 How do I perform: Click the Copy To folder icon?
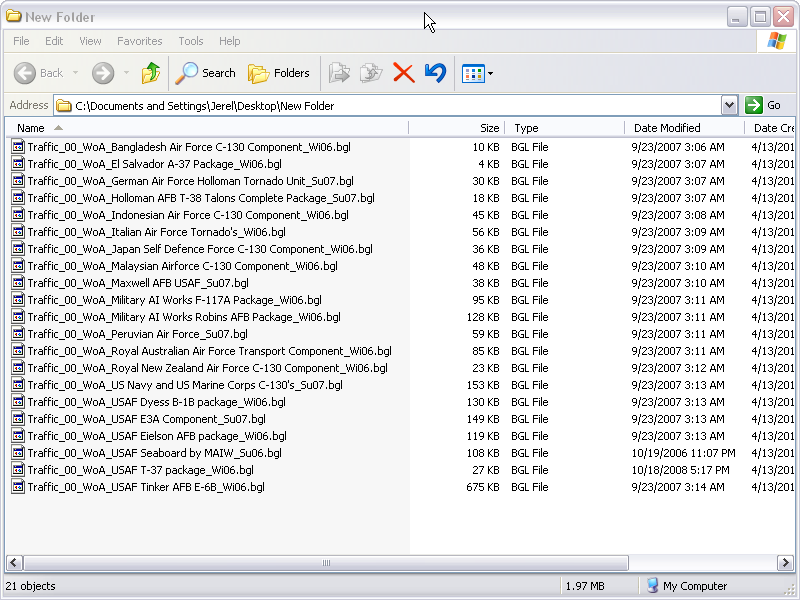(371, 73)
